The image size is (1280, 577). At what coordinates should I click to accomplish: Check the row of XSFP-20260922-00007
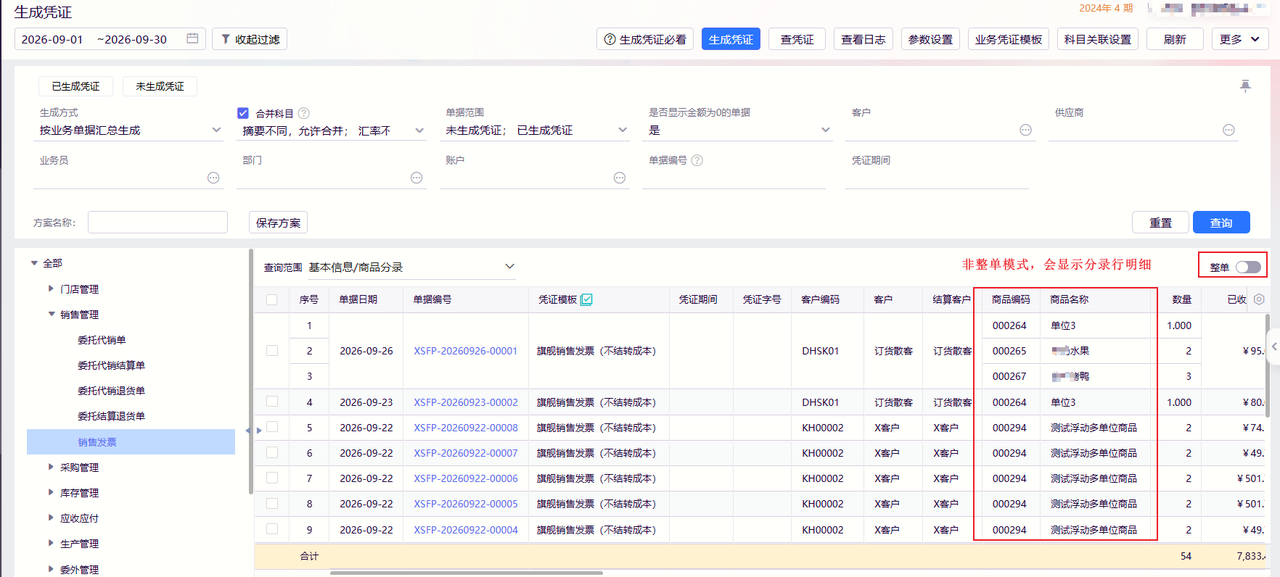tap(272, 453)
